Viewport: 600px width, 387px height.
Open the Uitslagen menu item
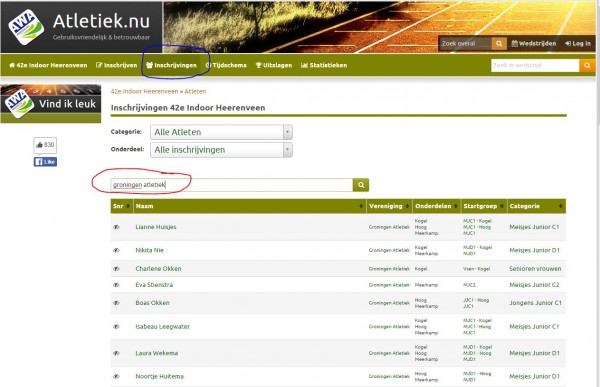[274, 65]
